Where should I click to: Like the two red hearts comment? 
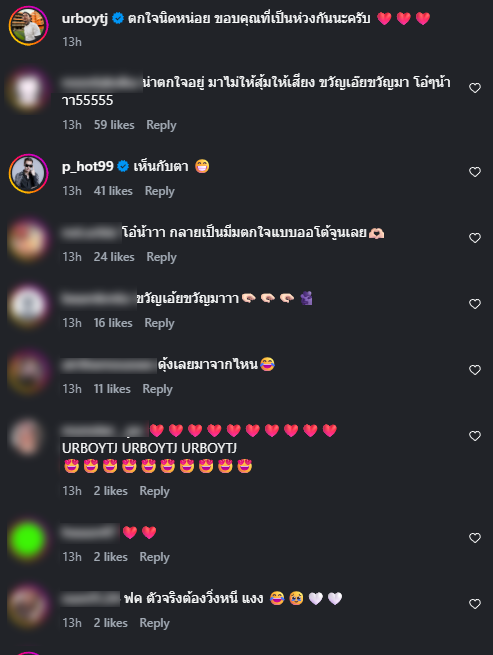click(x=475, y=538)
